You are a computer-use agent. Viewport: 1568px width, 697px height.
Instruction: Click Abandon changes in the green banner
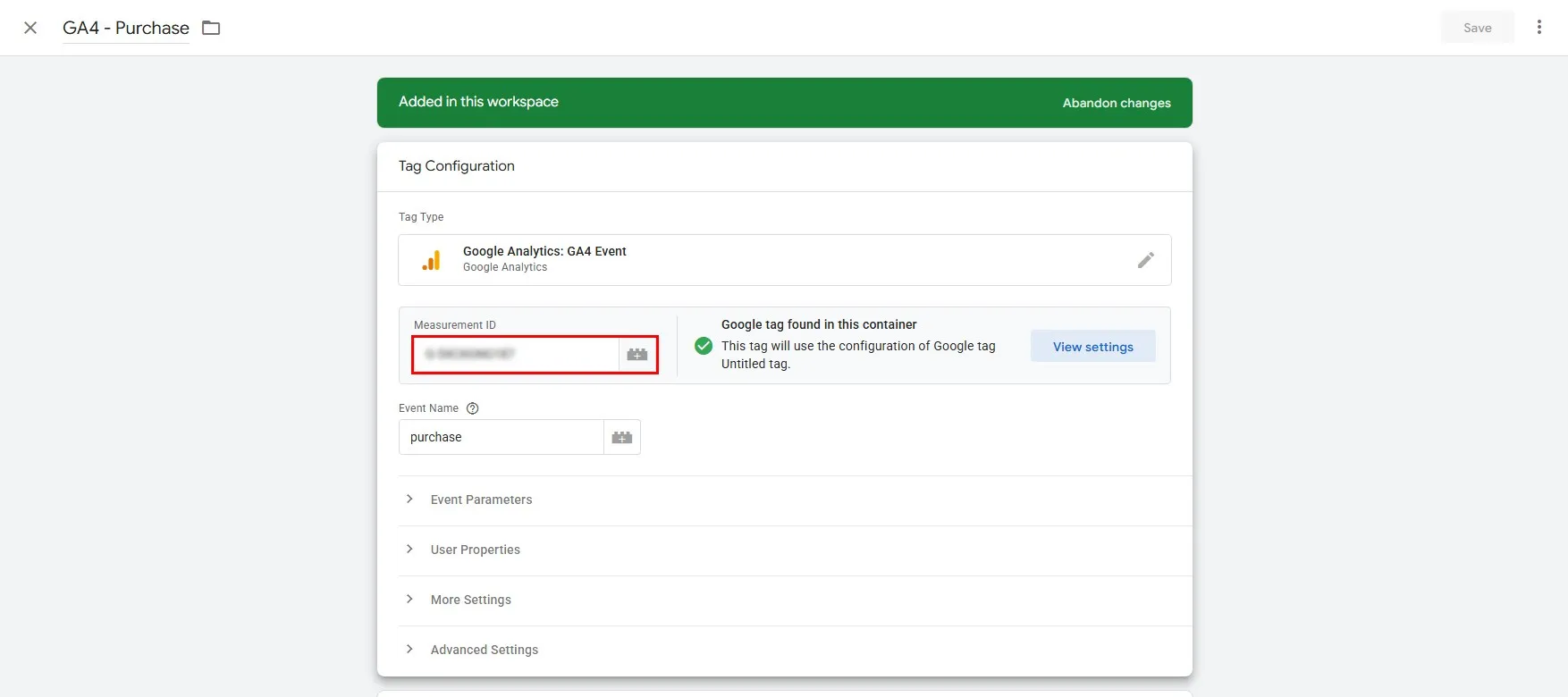[x=1117, y=103]
